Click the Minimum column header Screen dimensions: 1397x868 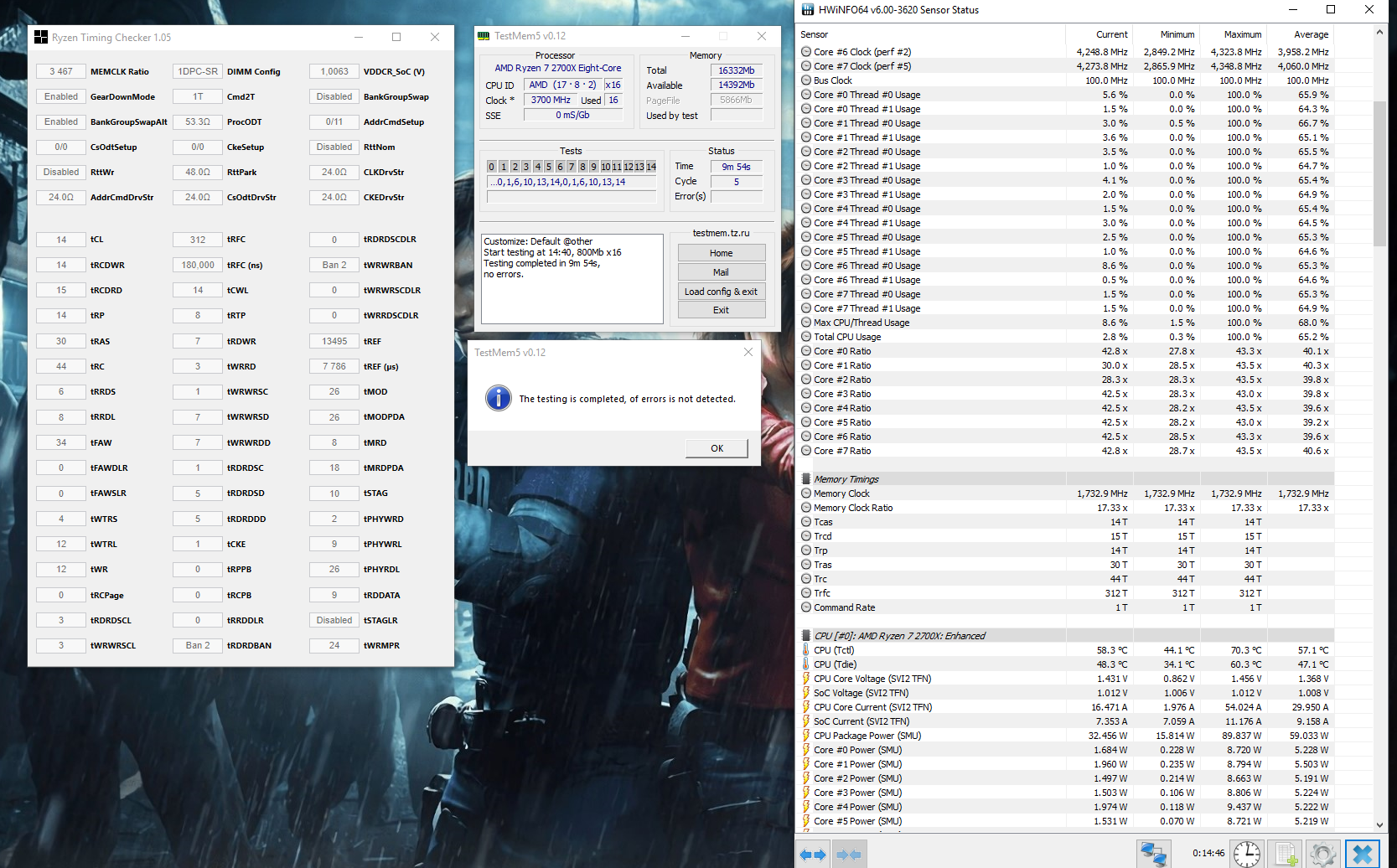[1166, 34]
